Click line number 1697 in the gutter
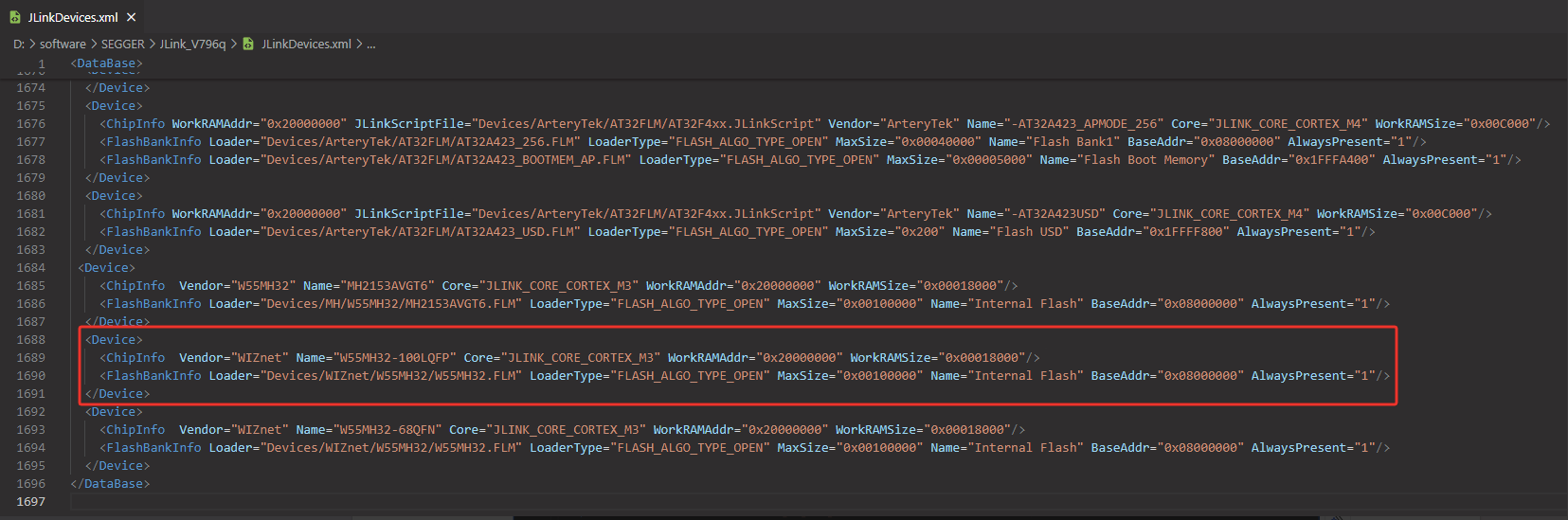 tap(30, 501)
